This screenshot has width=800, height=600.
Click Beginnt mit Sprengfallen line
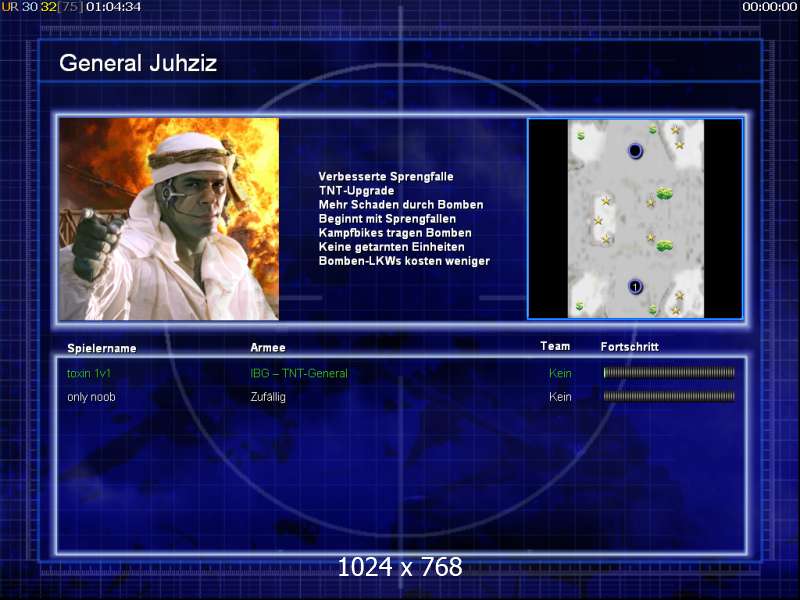(387, 219)
